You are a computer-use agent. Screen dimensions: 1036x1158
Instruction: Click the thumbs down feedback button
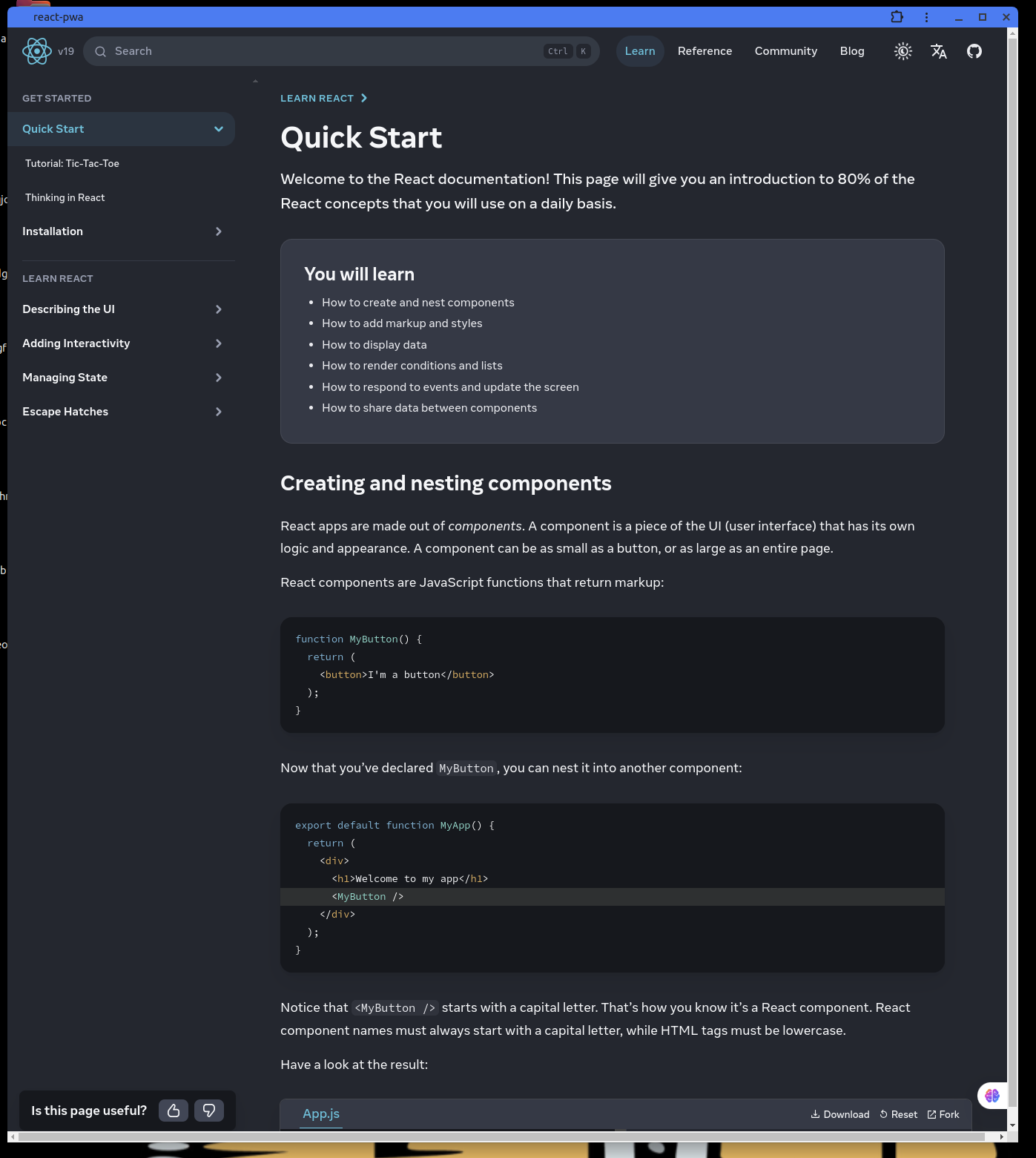[209, 1111]
